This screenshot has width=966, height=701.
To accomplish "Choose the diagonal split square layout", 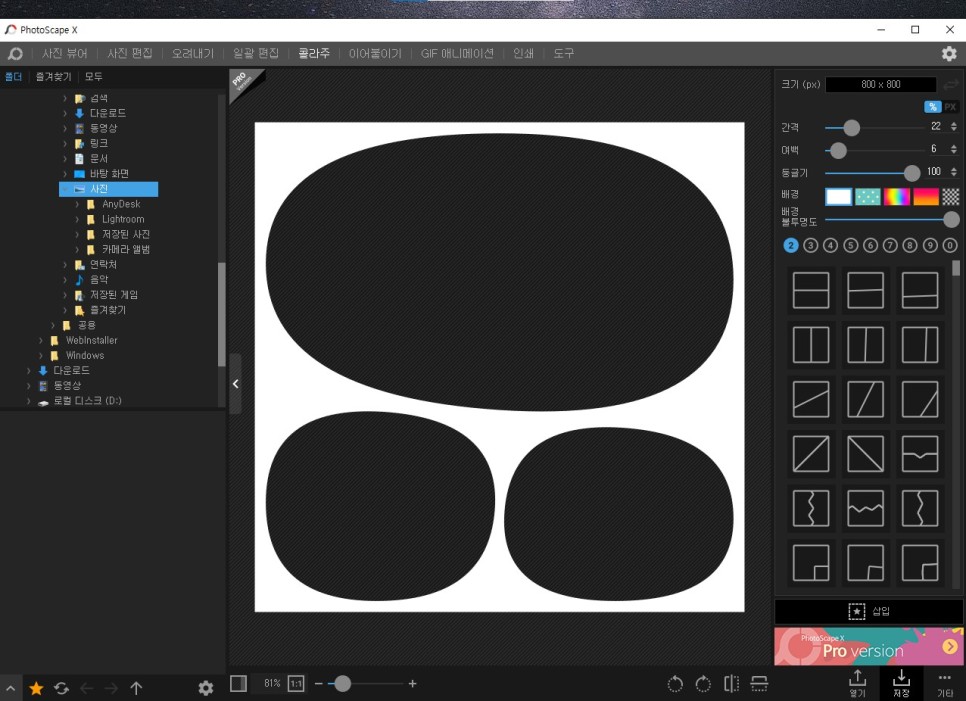I will (811, 454).
